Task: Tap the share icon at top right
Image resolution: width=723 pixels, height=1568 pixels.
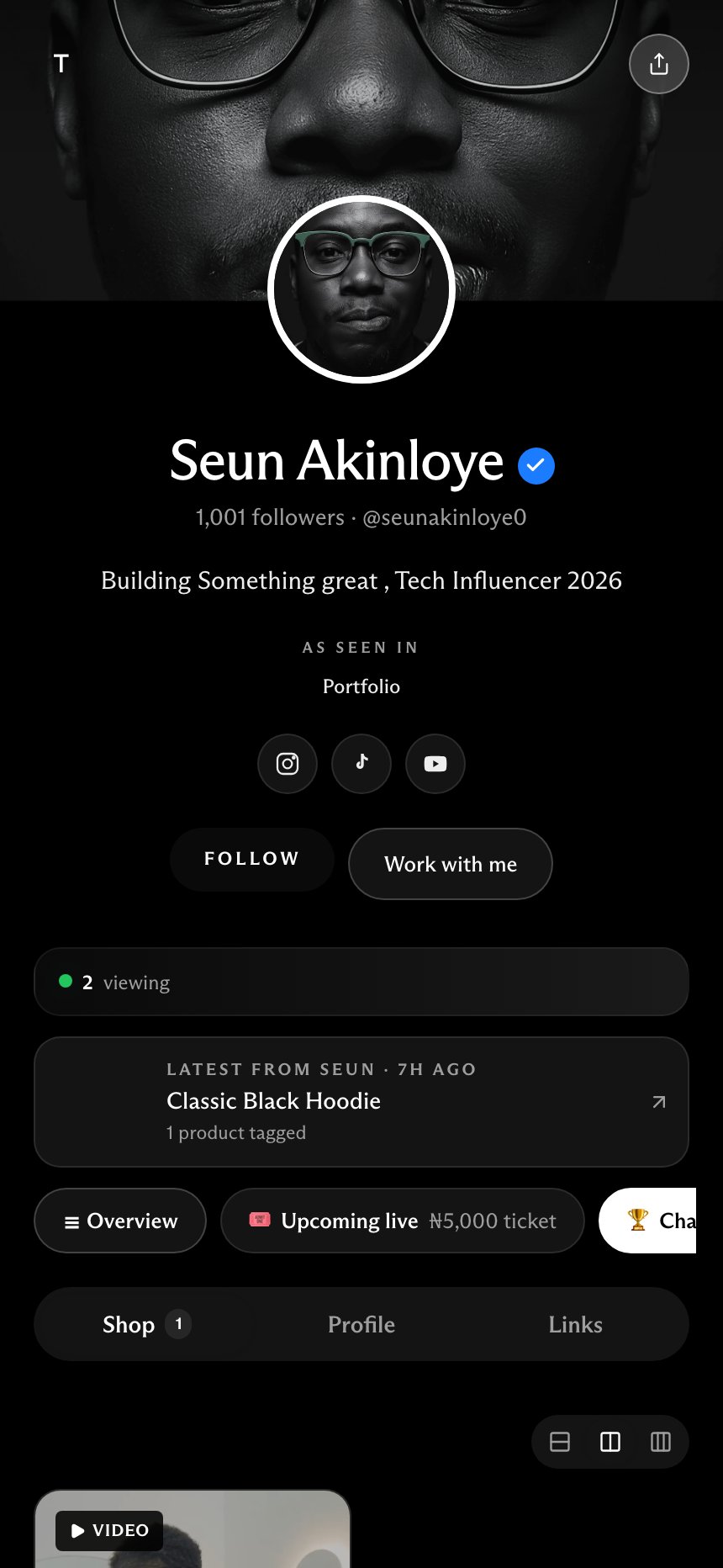Action: (659, 64)
